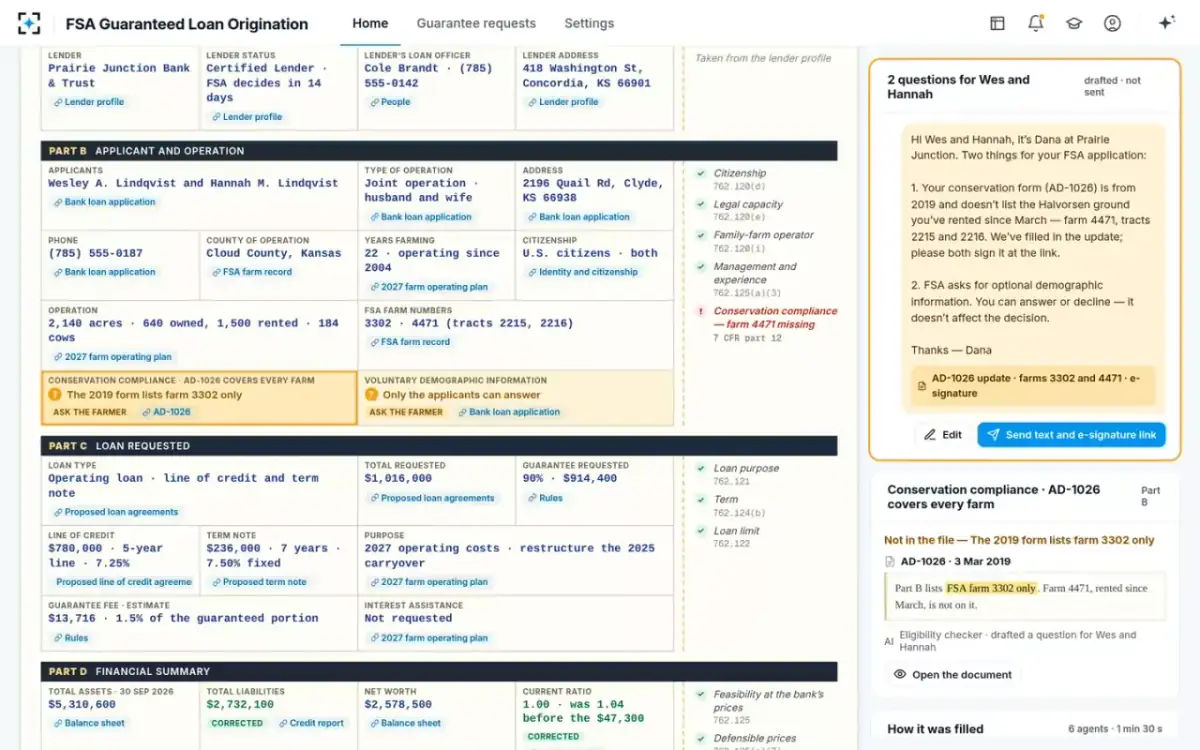Open the notifications bell
The height and width of the screenshot is (750, 1200).
pyautogui.click(x=1035, y=23)
